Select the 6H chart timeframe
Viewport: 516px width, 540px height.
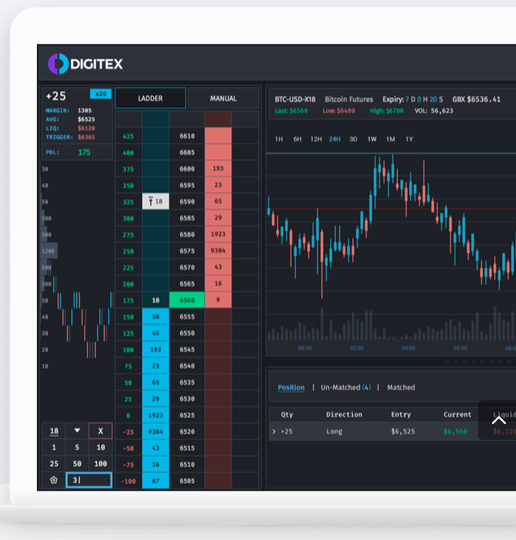(x=297, y=139)
